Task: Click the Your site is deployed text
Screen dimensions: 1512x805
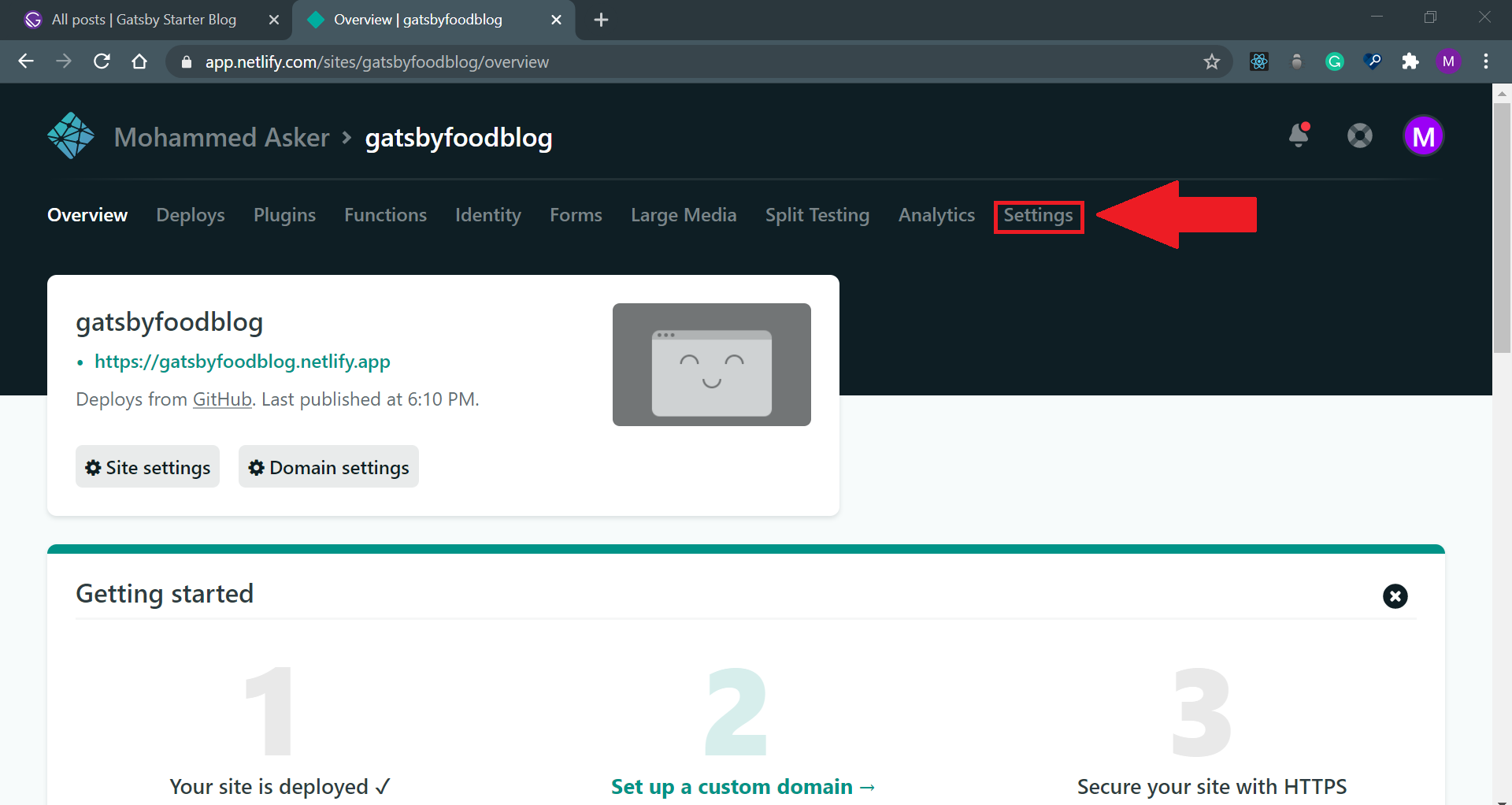Action: [280, 787]
